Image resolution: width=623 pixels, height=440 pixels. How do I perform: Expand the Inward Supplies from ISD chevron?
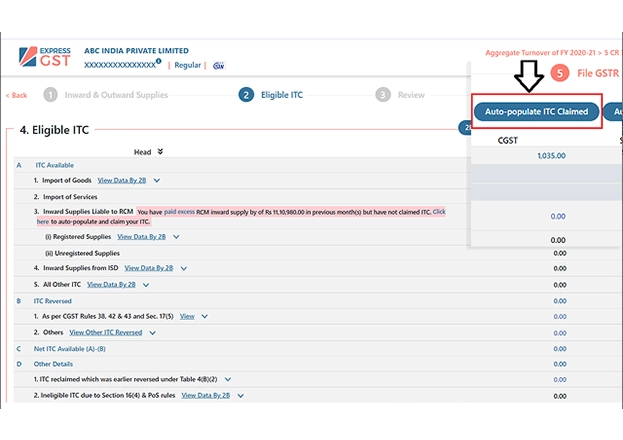(185, 268)
